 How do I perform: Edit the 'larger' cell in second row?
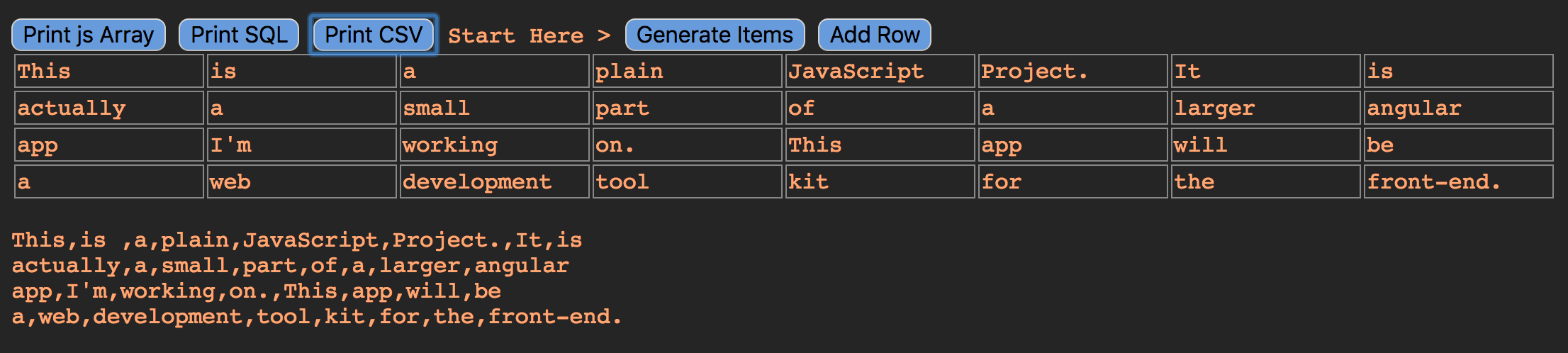tap(1266, 108)
